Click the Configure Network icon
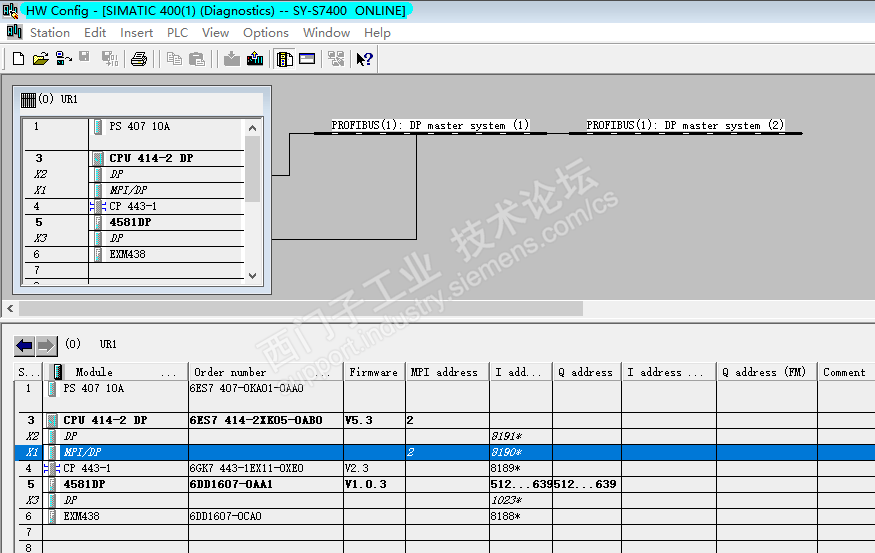This screenshot has height=553, width=875. tap(336, 59)
